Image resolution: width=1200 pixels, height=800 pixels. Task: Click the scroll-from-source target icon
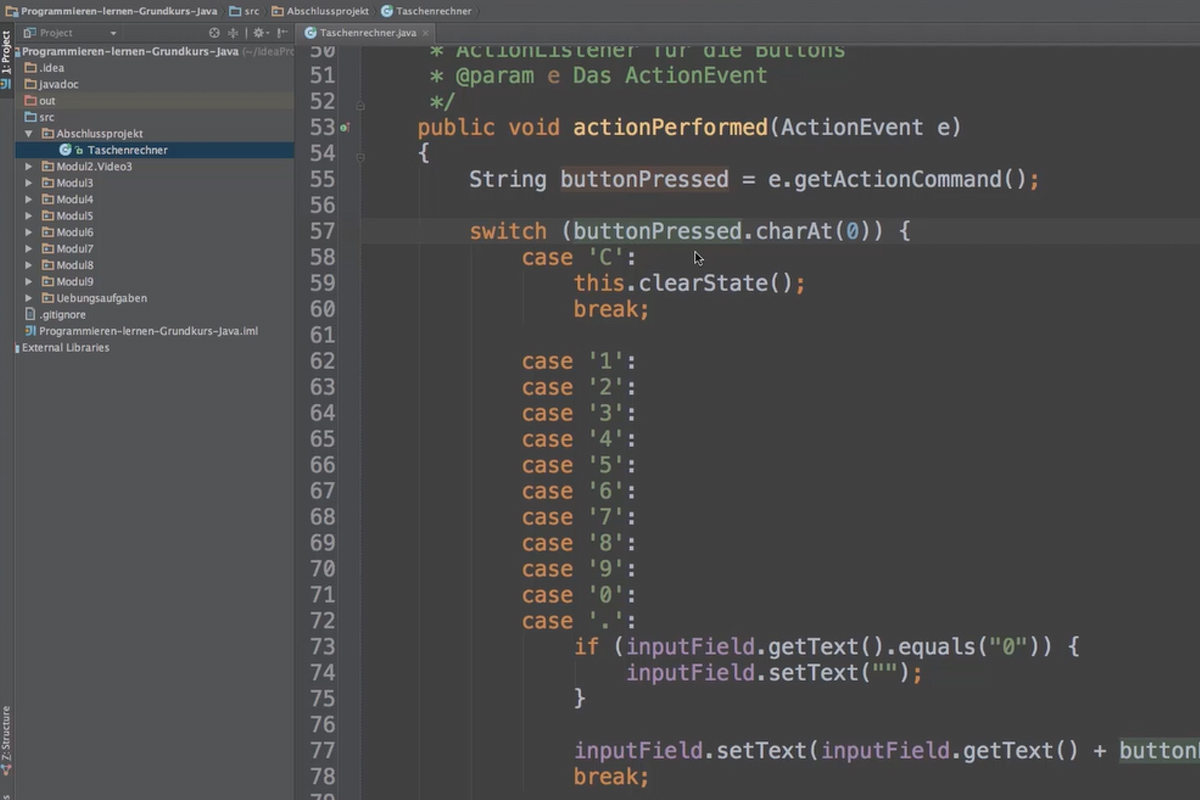click(x=214, y=33)
